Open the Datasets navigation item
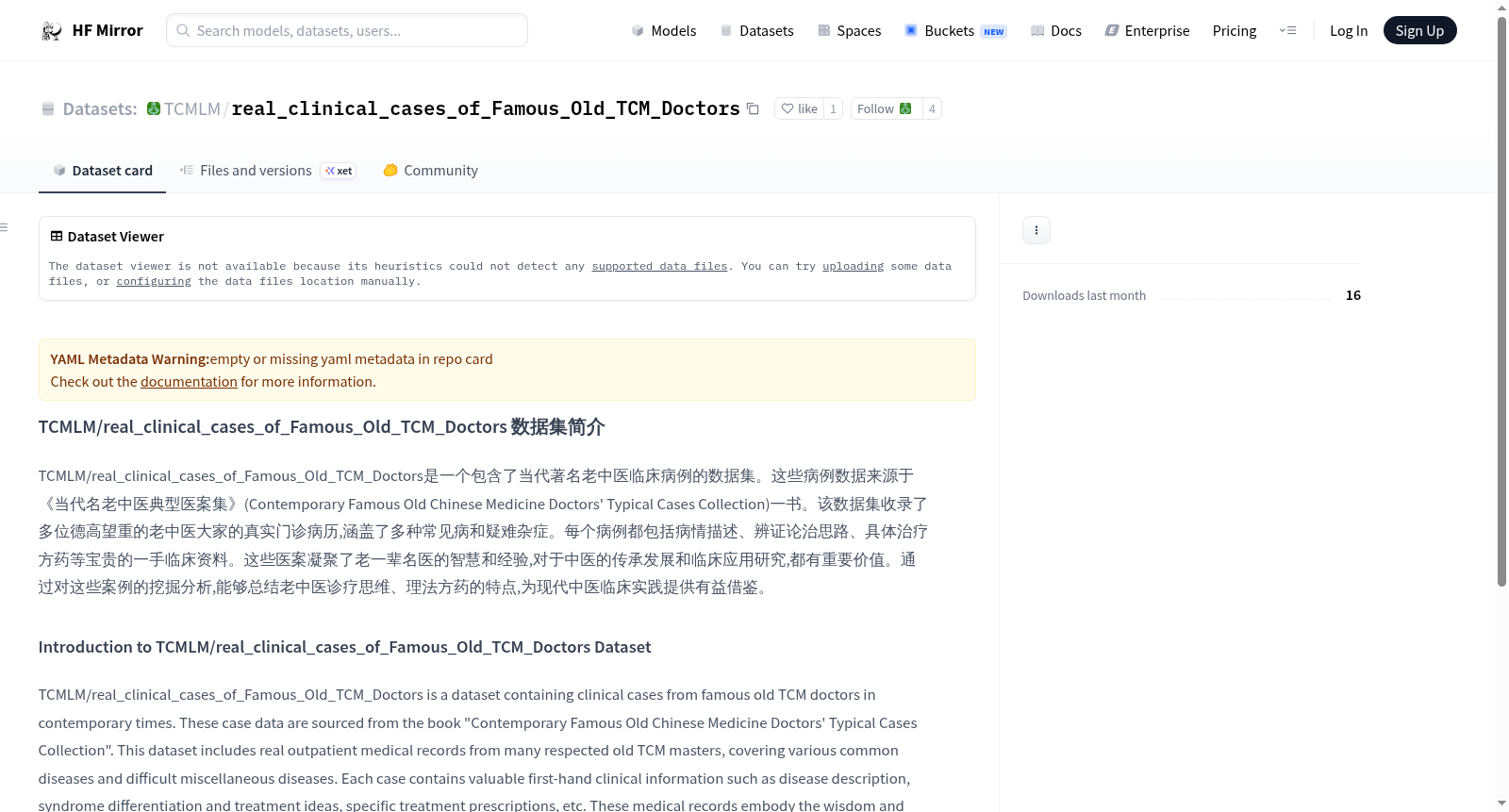The width and height of the screenshot is (1509, 812). tap(757, 31)
